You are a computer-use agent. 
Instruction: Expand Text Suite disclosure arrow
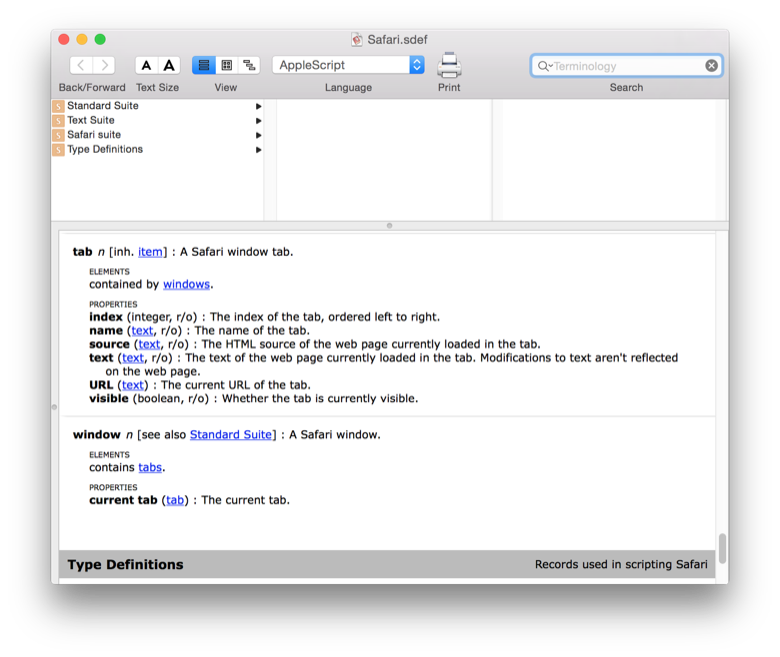(258, 121)
